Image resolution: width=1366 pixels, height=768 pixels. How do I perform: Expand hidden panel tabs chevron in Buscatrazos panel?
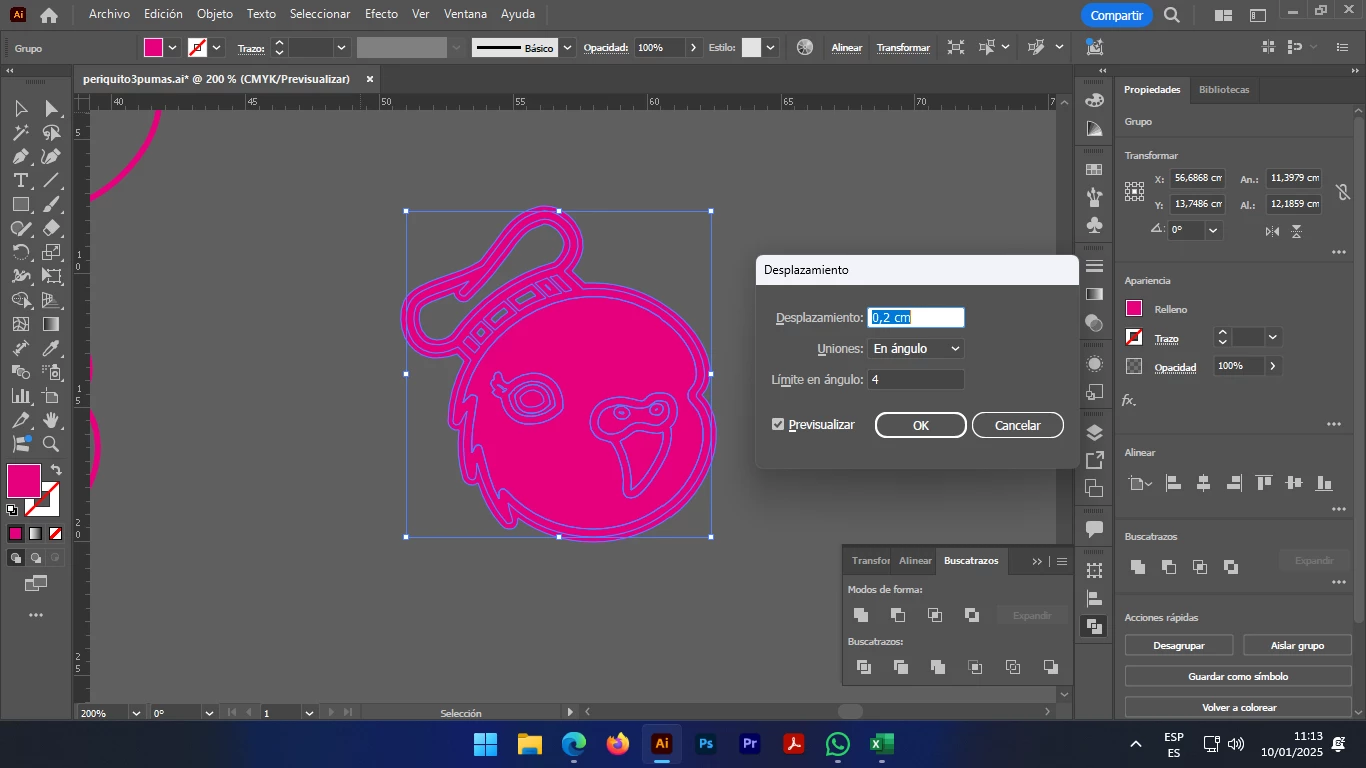[1037, 561]
